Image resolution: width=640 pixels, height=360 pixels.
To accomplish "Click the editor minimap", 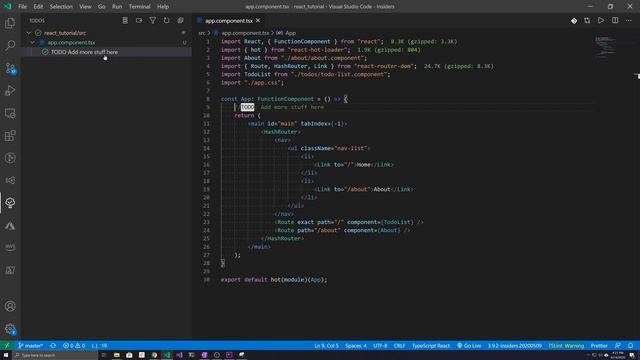I will pyautogui.click(x=606, y=46).
